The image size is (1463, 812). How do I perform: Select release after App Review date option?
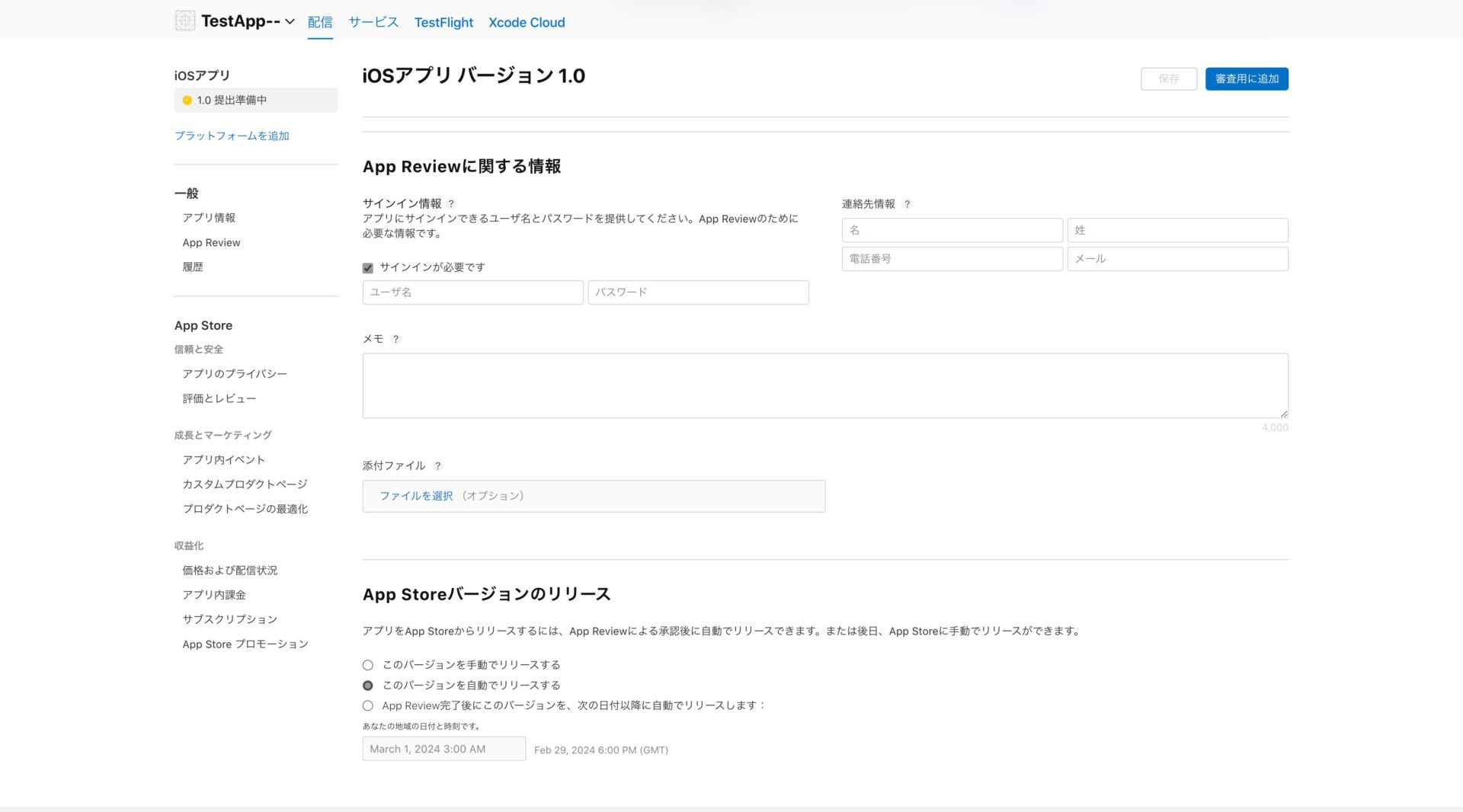pos(368,706)
